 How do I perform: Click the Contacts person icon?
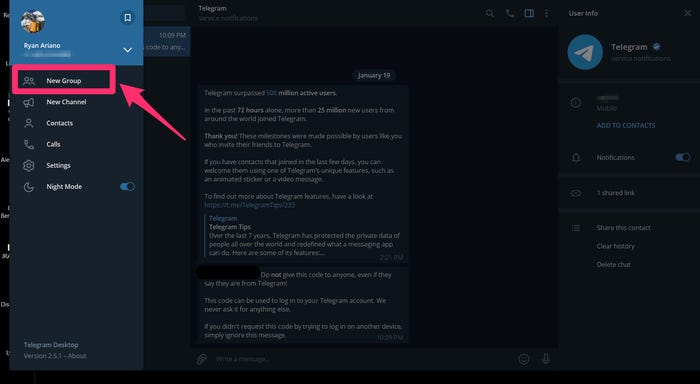click(29, 123)
